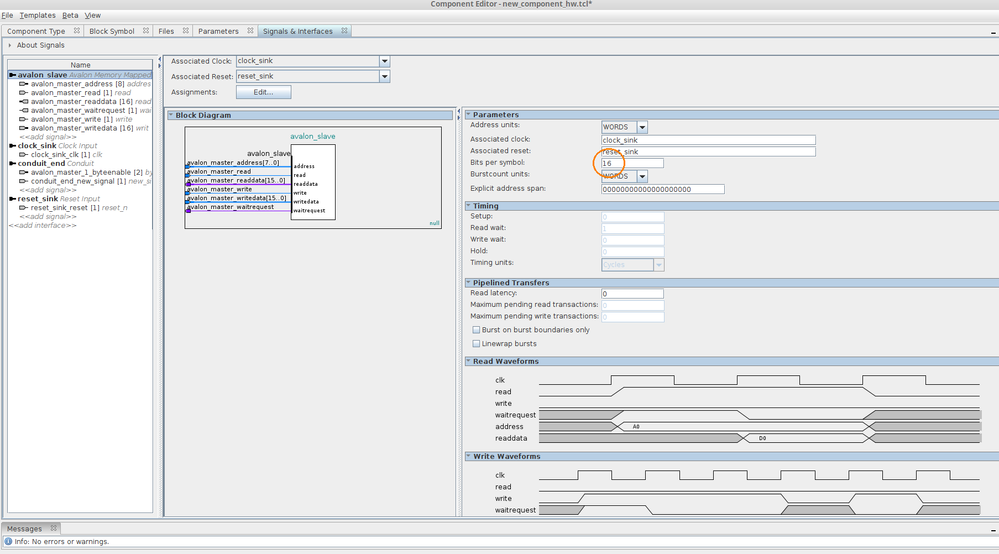
Task: Click the signal icon beside clock_sink_clk
Action: click(x=24, y=155)
